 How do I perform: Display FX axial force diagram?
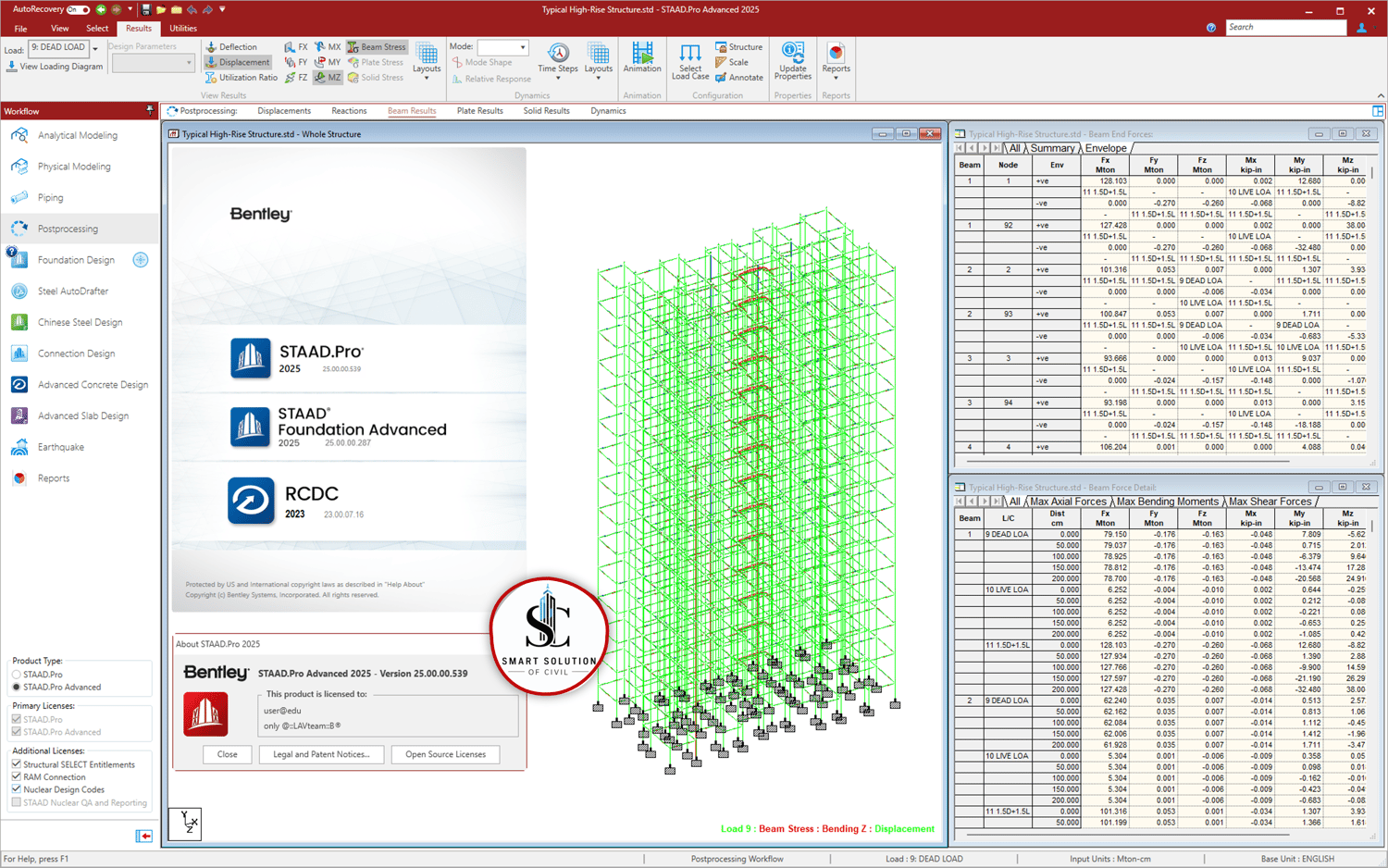click(x=296, y=46)
